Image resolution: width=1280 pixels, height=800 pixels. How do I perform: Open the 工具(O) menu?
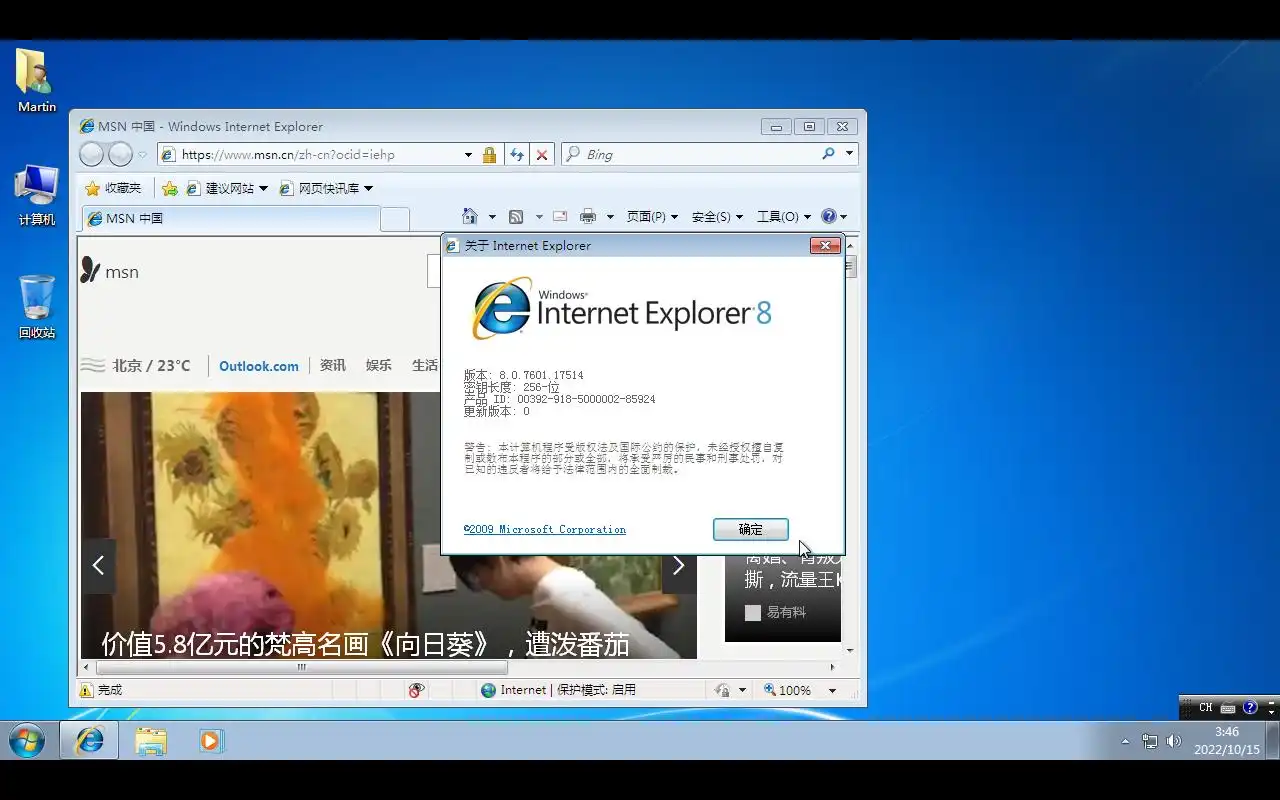tap(784, 216)
